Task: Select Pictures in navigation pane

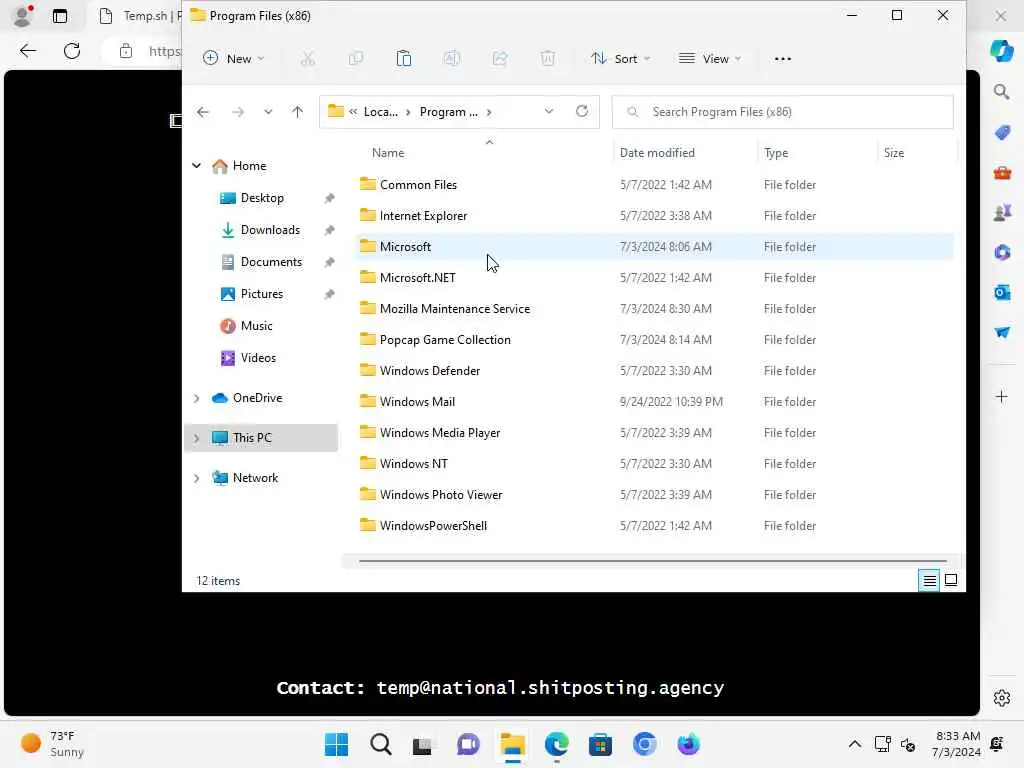Action: click(261, 294)
